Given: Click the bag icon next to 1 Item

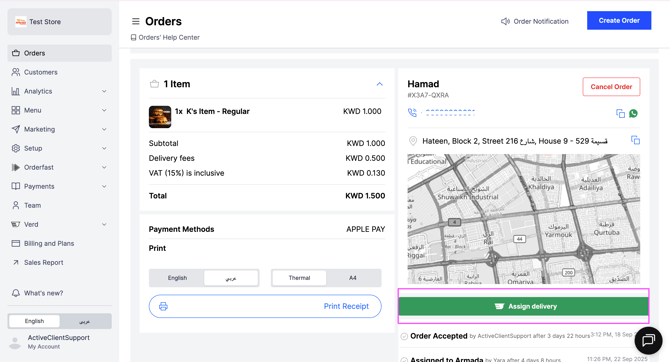Looking at the screenshot, I should point(154,84).
